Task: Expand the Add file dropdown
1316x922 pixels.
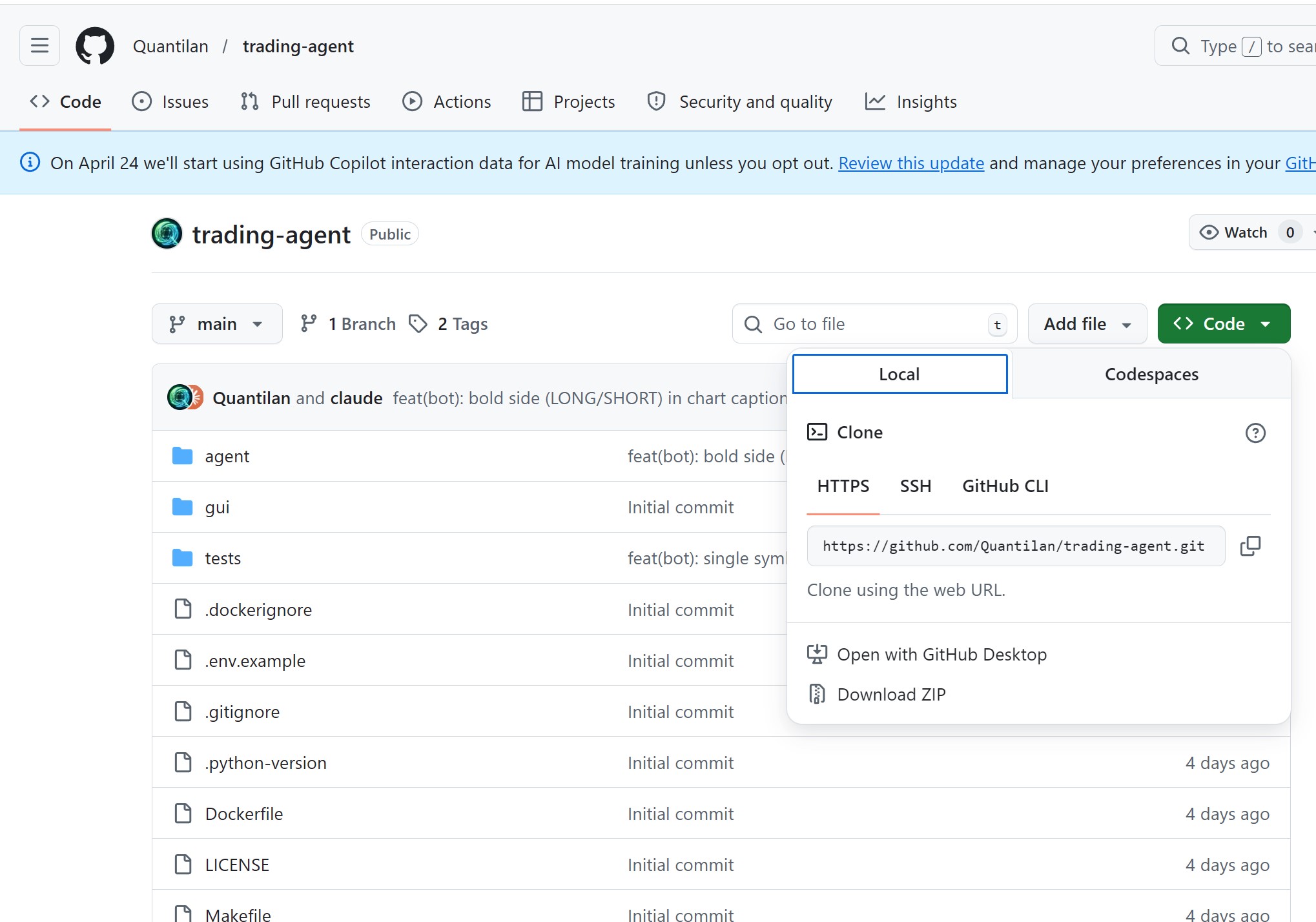Action: 1087,323
